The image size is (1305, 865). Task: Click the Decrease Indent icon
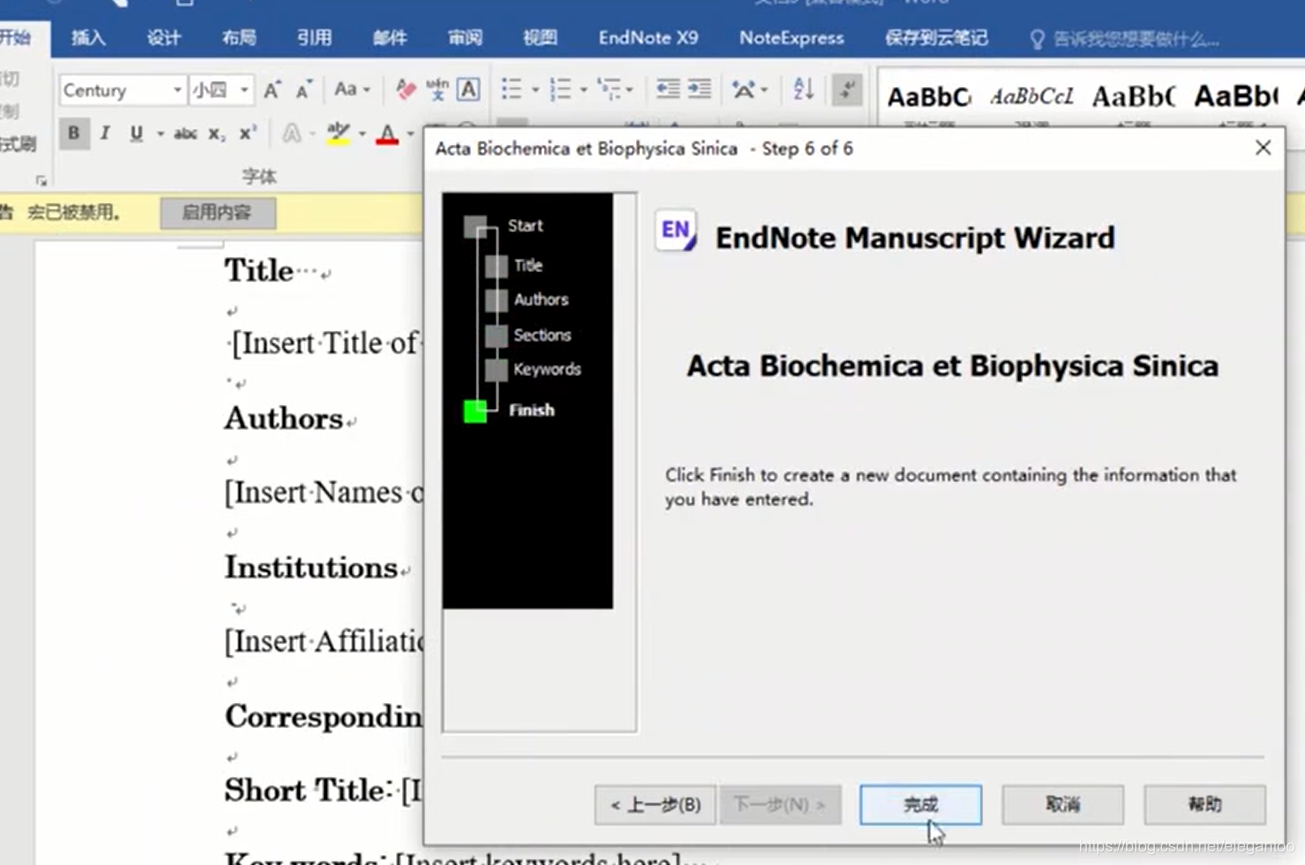tap(668, 90)
